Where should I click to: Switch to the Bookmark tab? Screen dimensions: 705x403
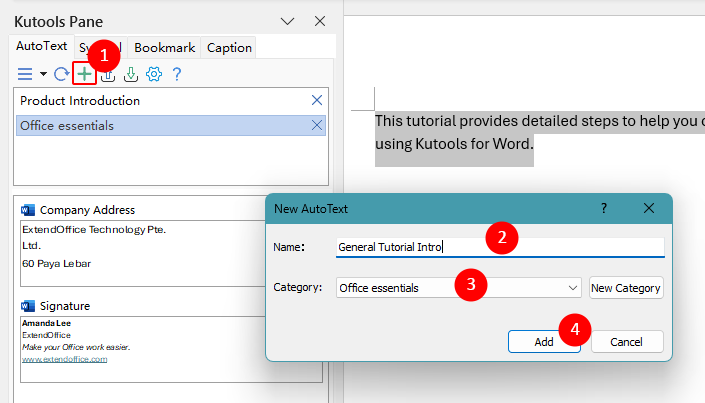pyautogui.click(x=165, y=48)
